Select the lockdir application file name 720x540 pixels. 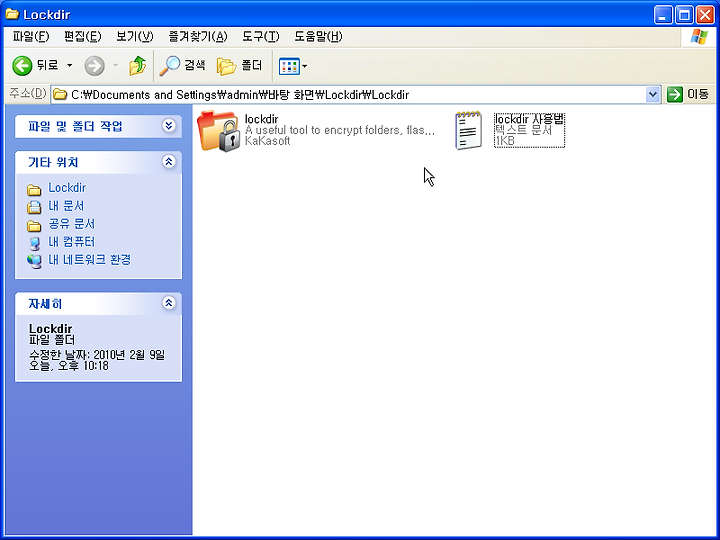(261, 119)
